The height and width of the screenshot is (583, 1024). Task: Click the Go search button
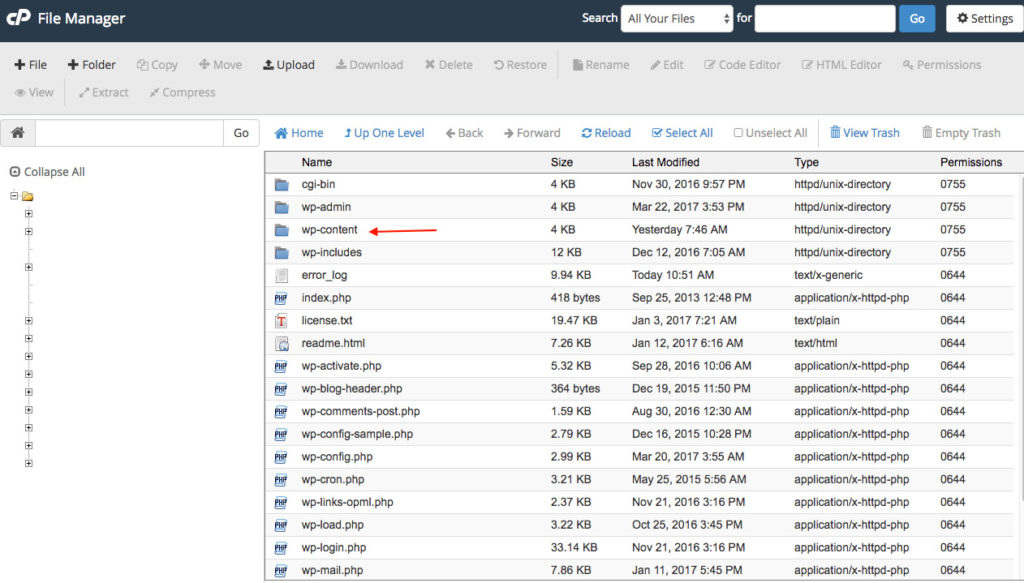(917, 18)
